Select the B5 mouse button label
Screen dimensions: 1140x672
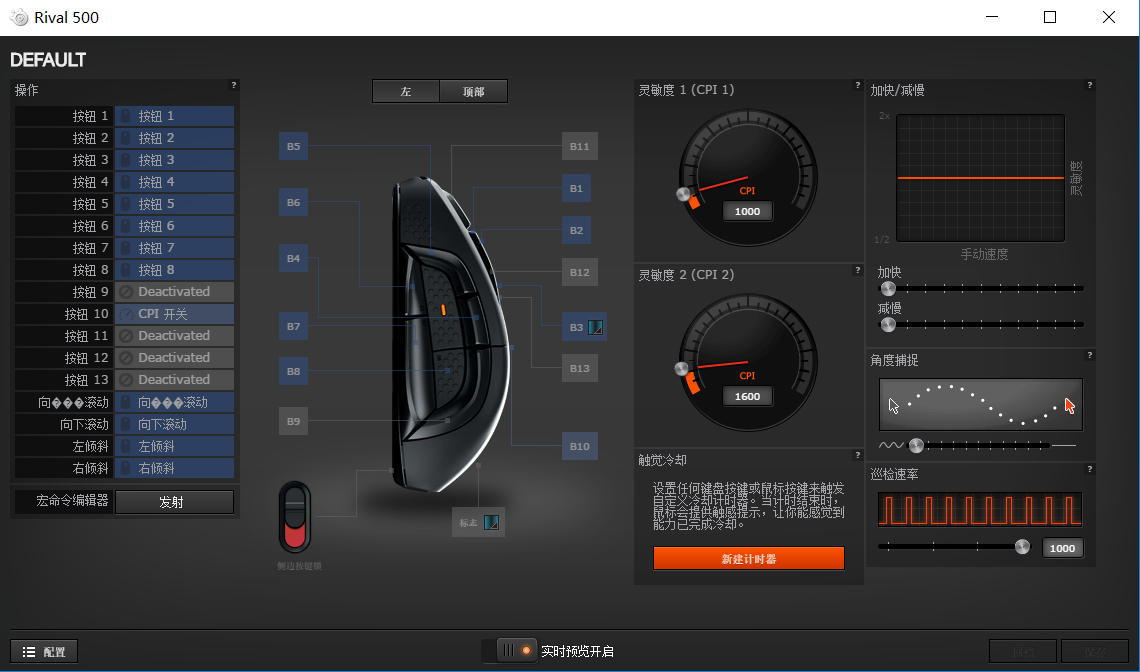coord(293,146)
